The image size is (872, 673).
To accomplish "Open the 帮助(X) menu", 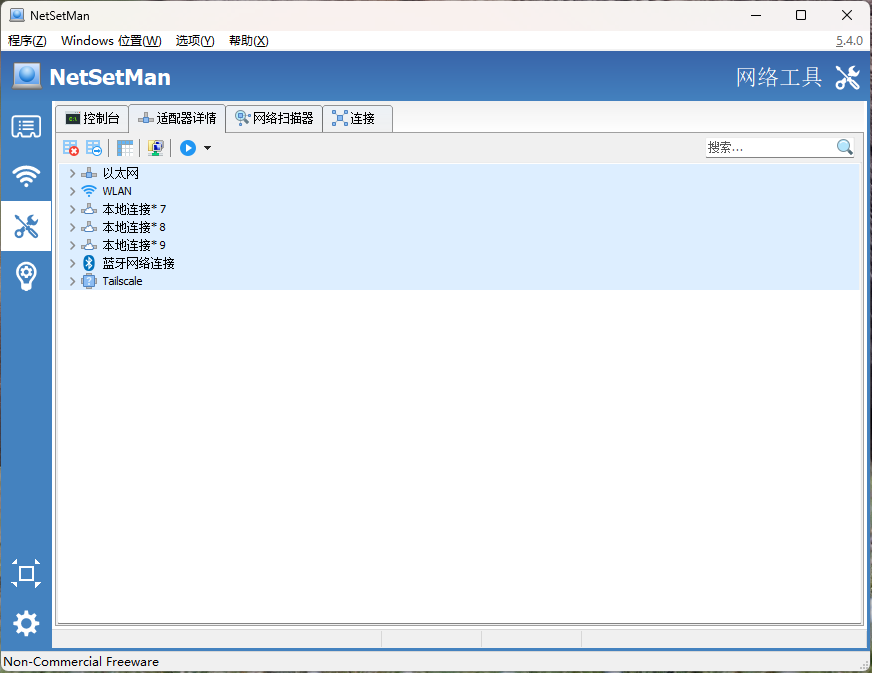I will coord(249,41).
